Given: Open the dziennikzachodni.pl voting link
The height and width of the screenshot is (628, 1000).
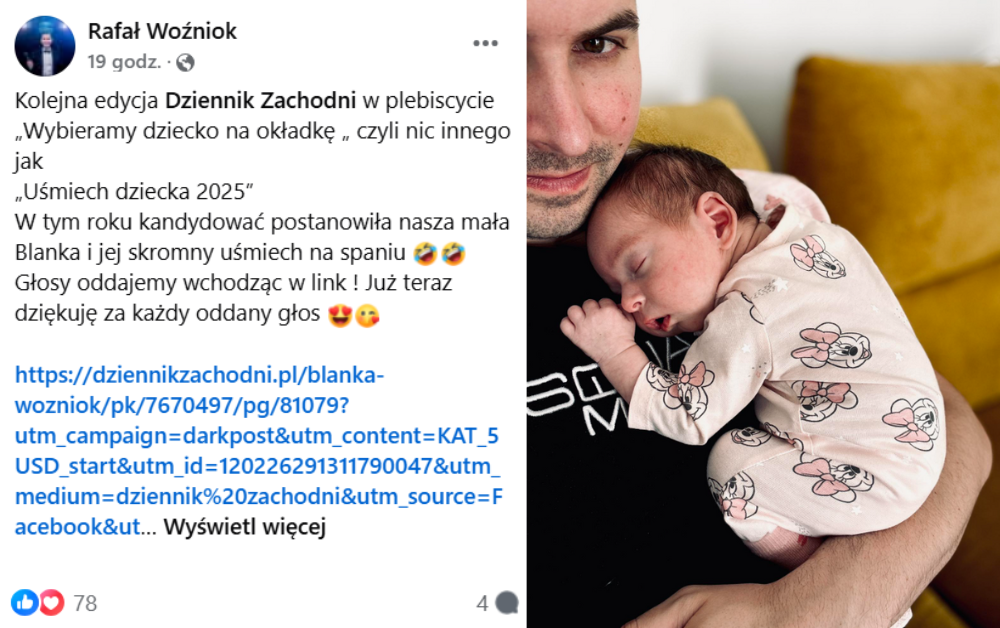Looking at the screenshot, I should pos(259,451).
